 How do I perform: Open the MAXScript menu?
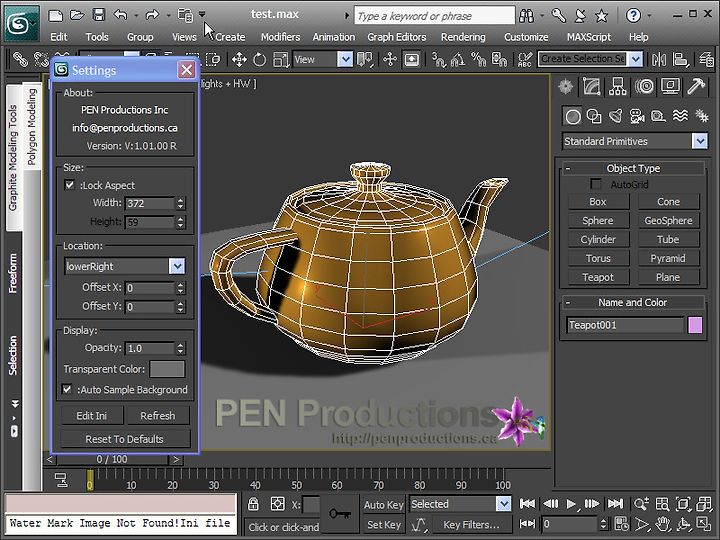(x=589, y=37)
